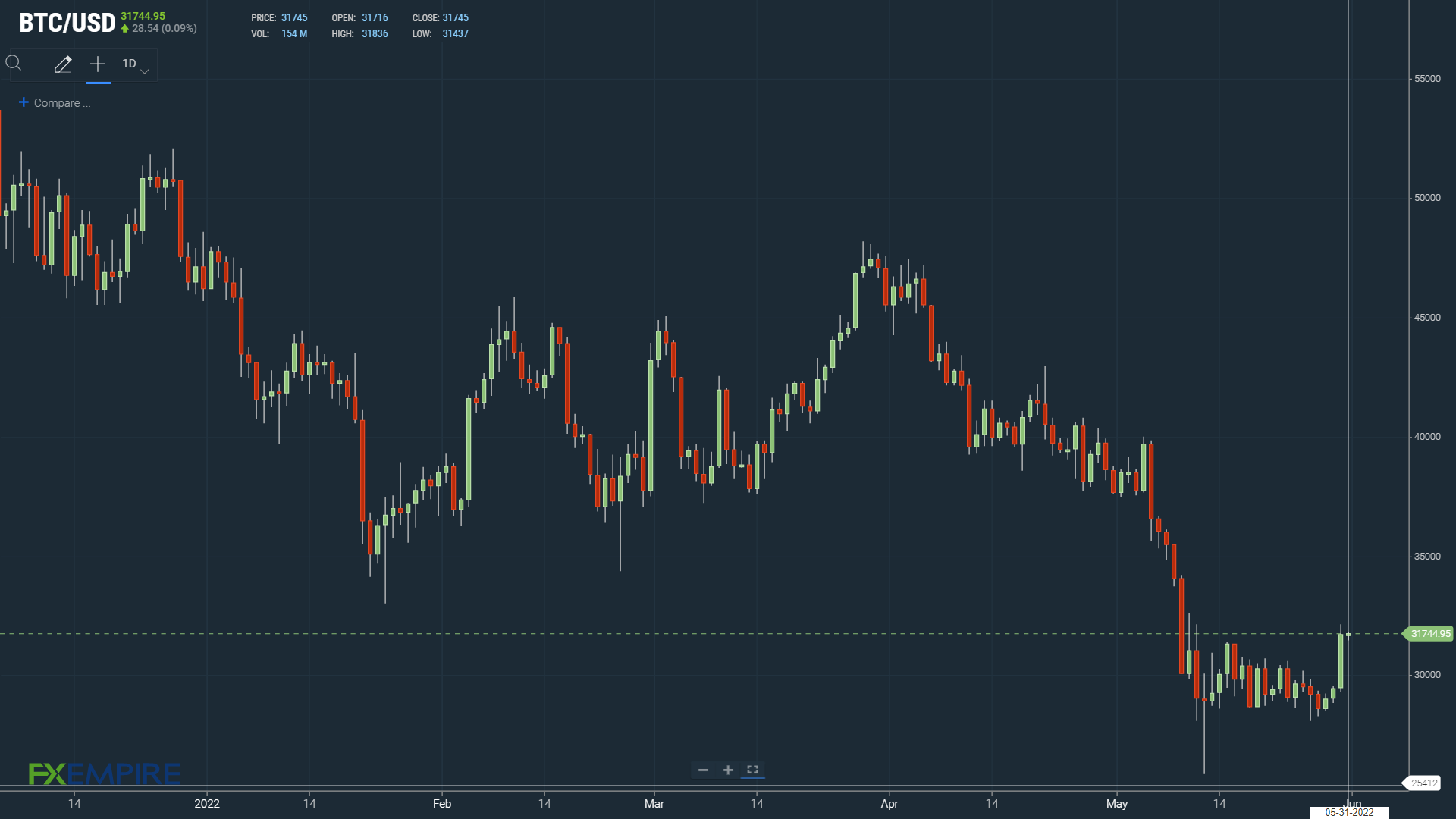Click the BTC/USD symbol title
Image resolution: width=1456 pixels, height=819 pixels.
(67, 24)
